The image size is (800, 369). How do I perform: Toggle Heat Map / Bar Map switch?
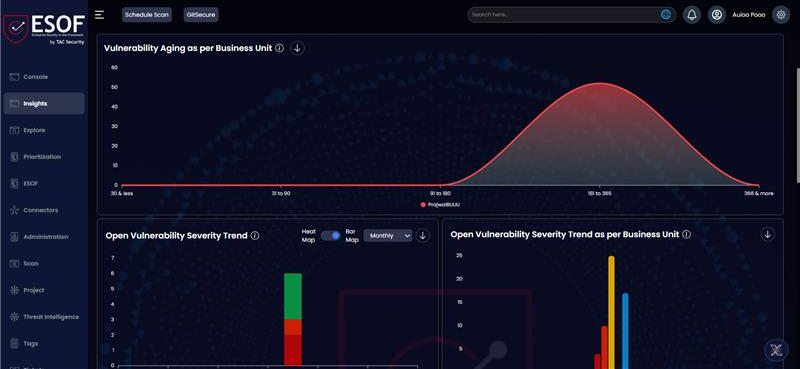[331, 235]
